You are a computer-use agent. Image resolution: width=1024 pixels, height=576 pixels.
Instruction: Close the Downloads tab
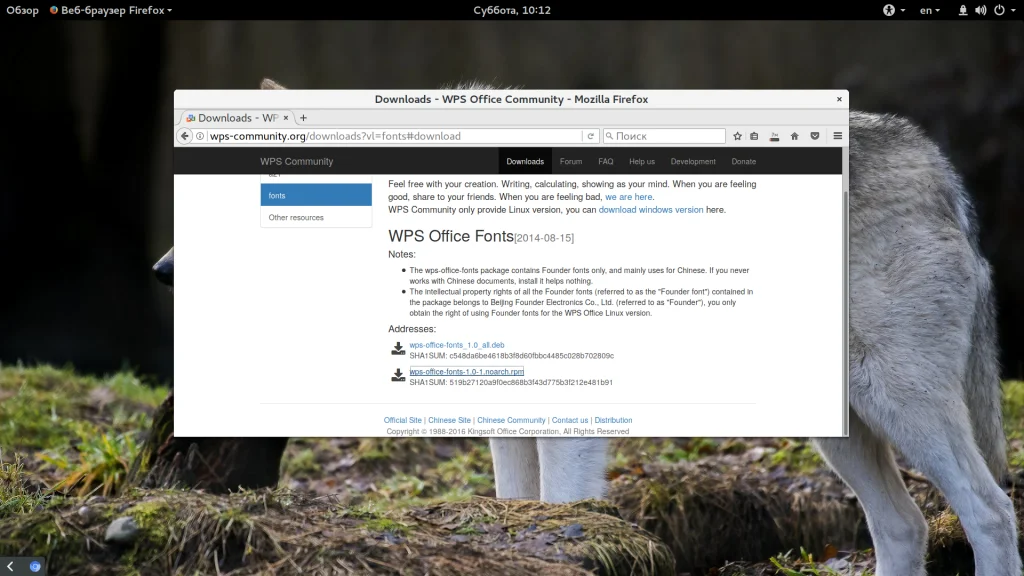point(285,118)
